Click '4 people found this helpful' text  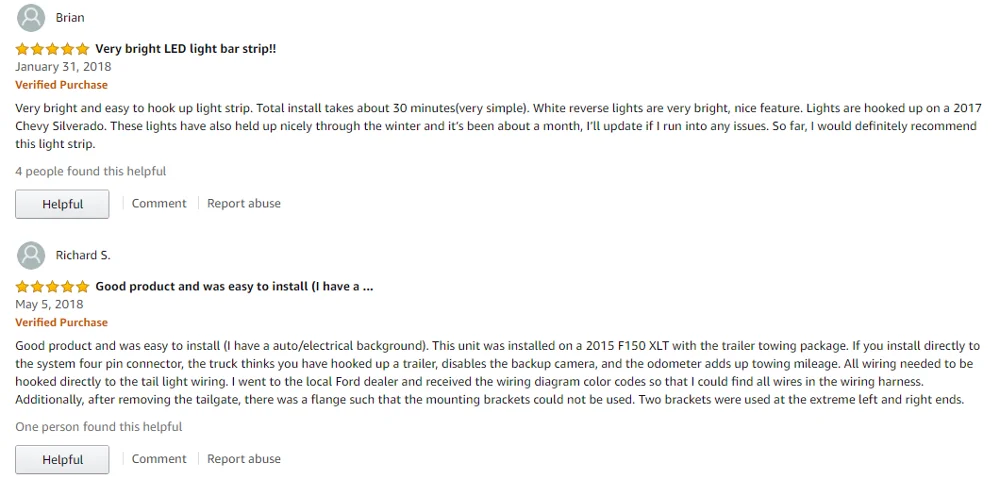[91, 171]
